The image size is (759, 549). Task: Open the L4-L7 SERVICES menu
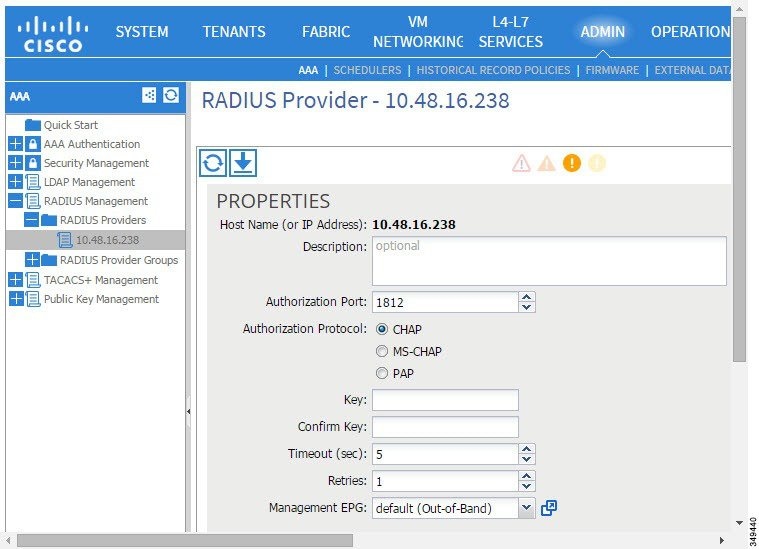click(511, 32)
